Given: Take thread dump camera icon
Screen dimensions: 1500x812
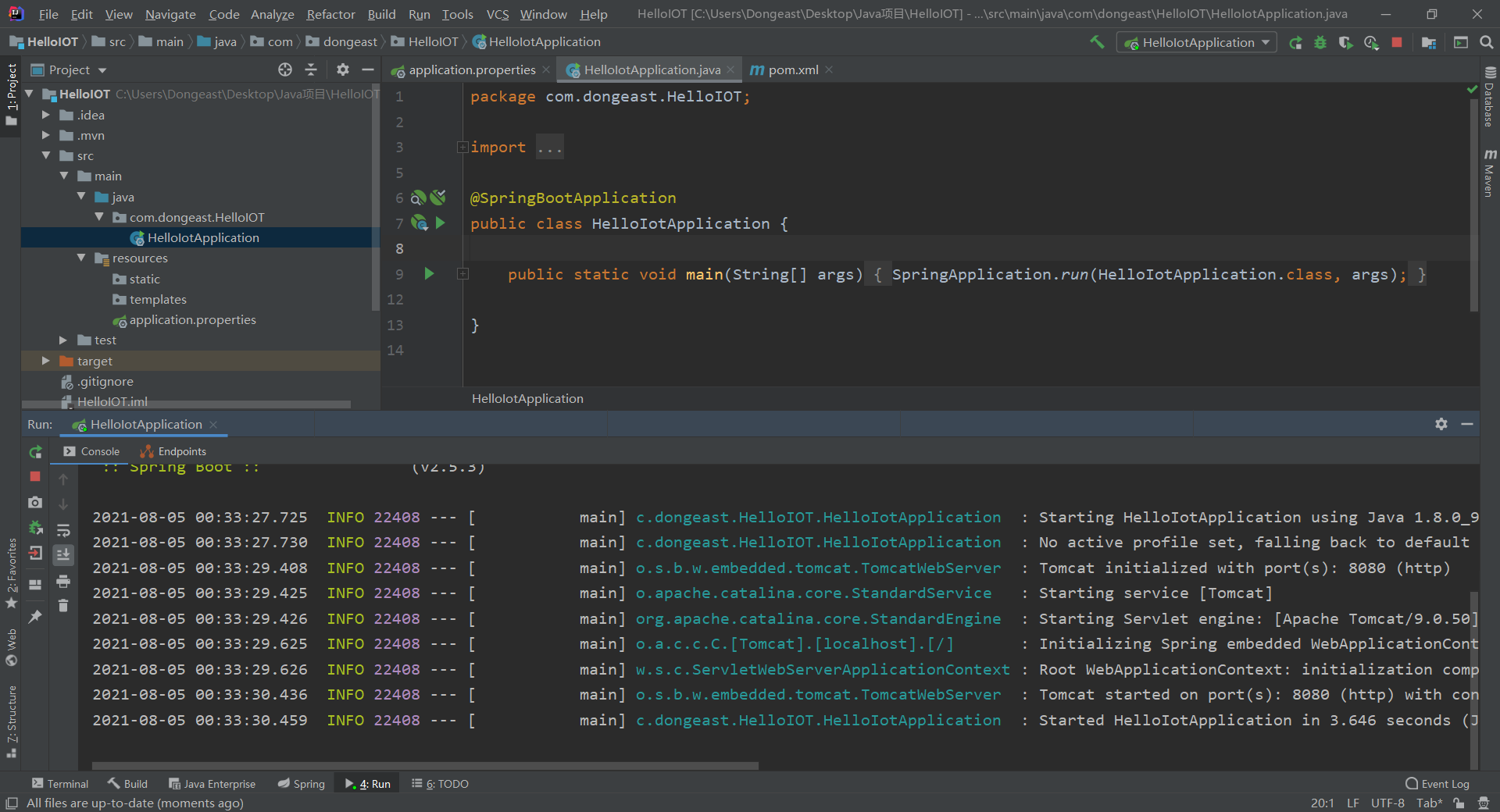Looking at the screenshot, I should click(x=35, y=502).
